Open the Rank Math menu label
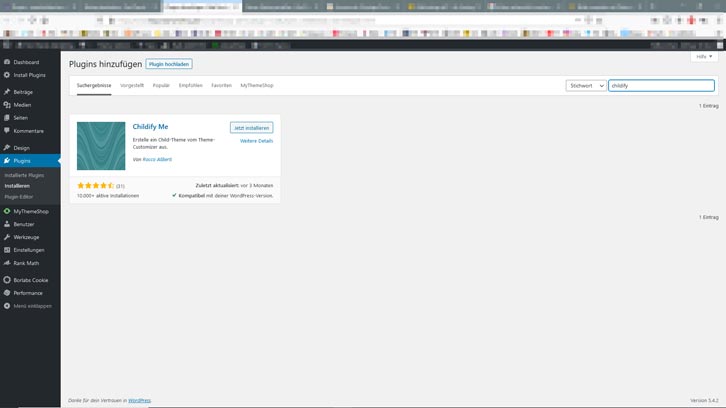This screenshot has height=408, width=726. point(26,263)
